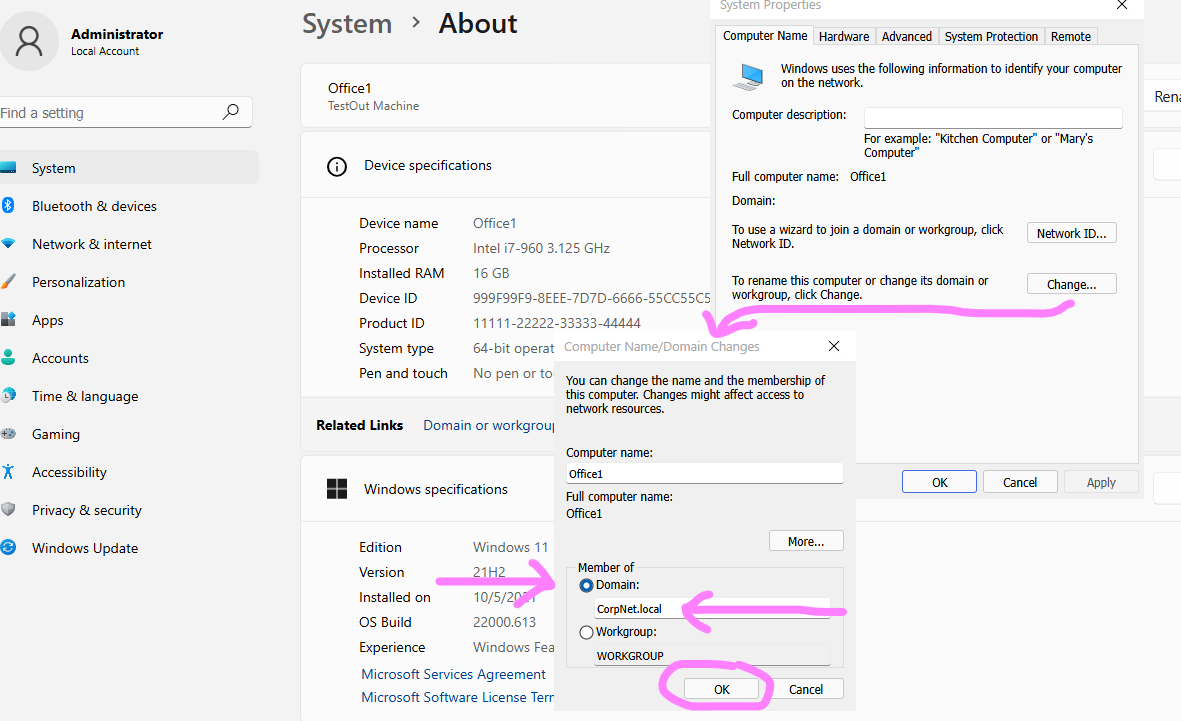Click the Personalization paintbrush icon
Screen dimensions: 1181x721
tap(8, 281)
